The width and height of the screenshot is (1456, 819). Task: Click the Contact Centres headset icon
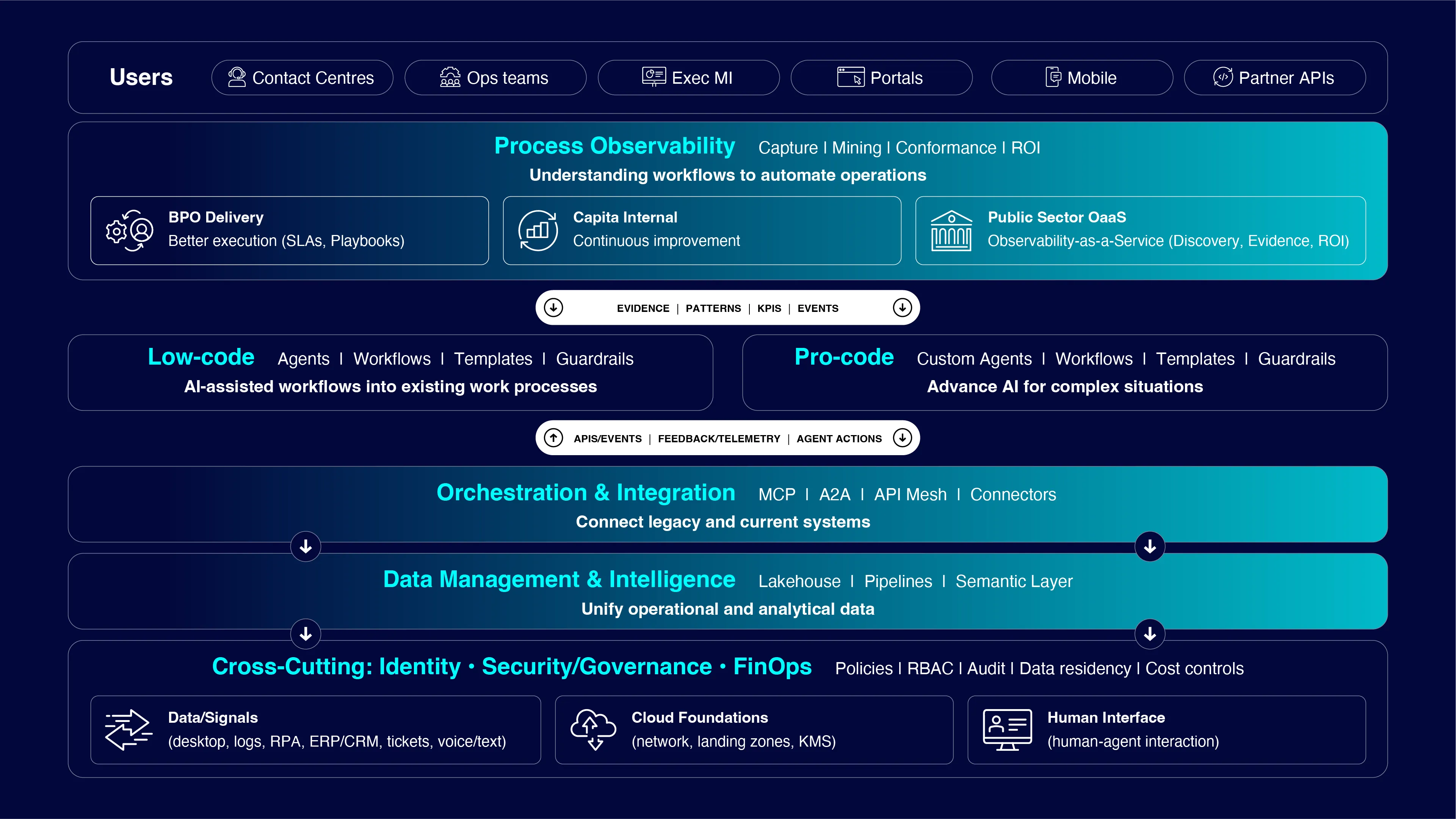(x=237, y=77)
